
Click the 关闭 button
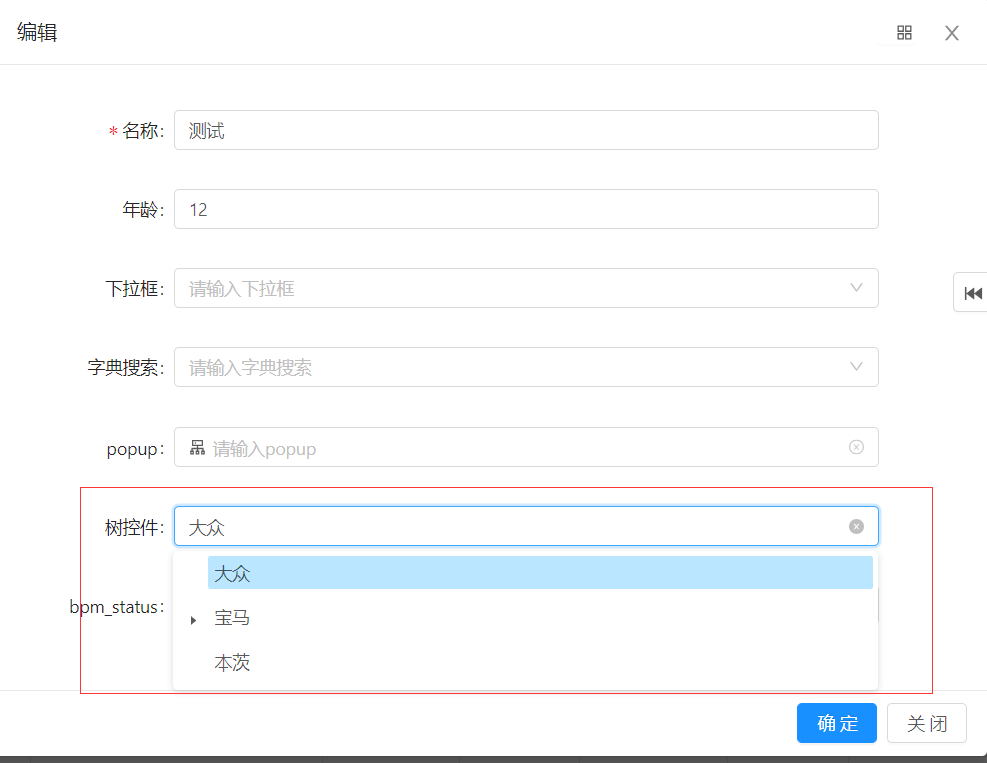point(927,723)
